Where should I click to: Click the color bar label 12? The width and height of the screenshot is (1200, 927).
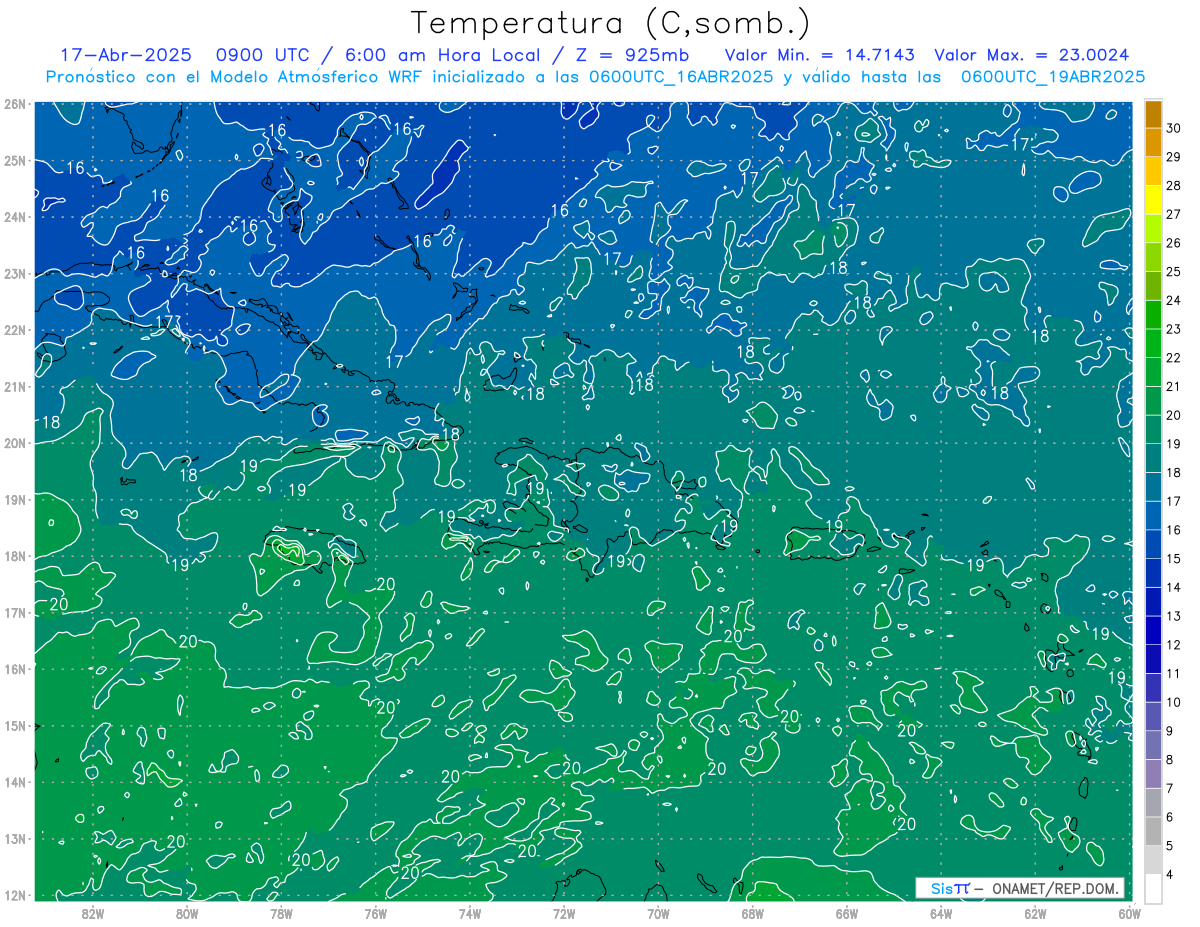1174,645
